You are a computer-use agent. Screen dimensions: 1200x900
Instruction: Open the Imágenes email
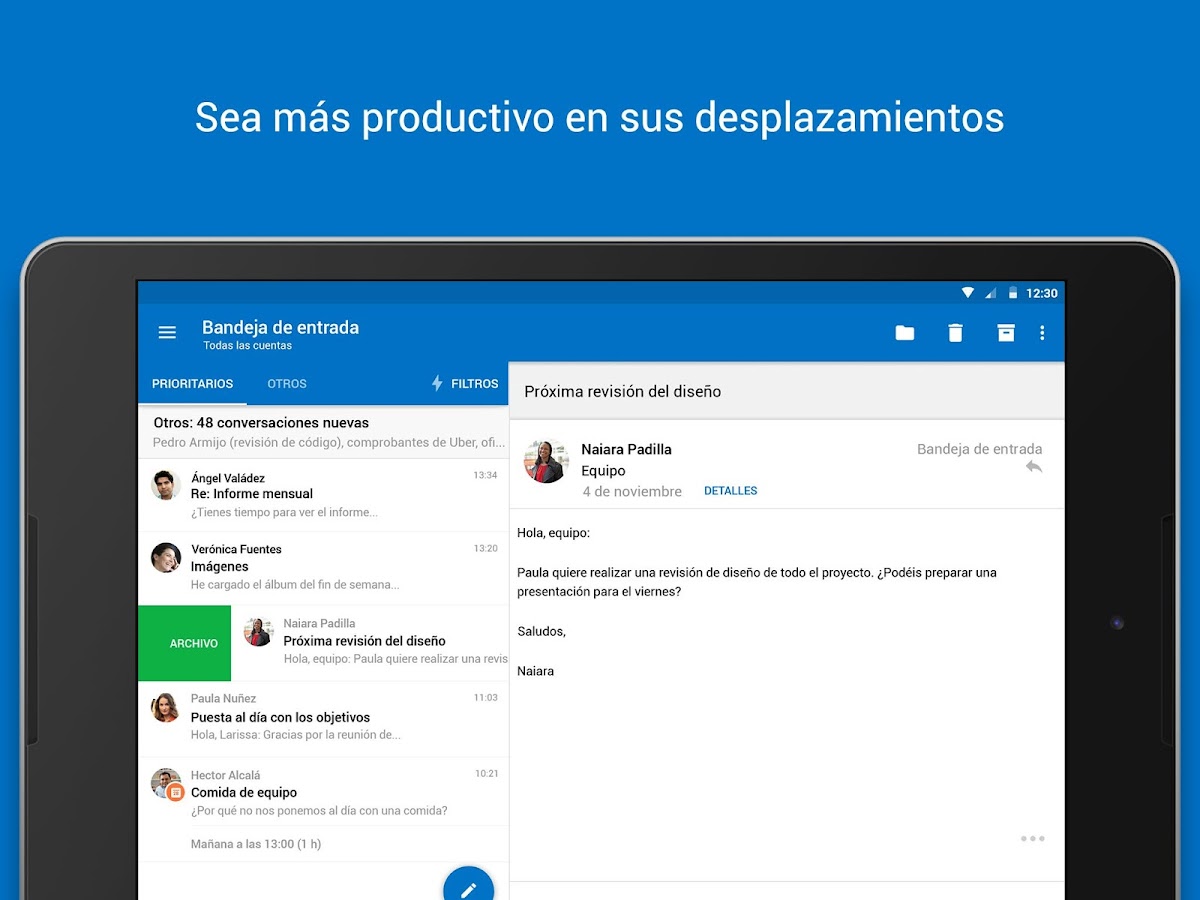pos(323,568)
